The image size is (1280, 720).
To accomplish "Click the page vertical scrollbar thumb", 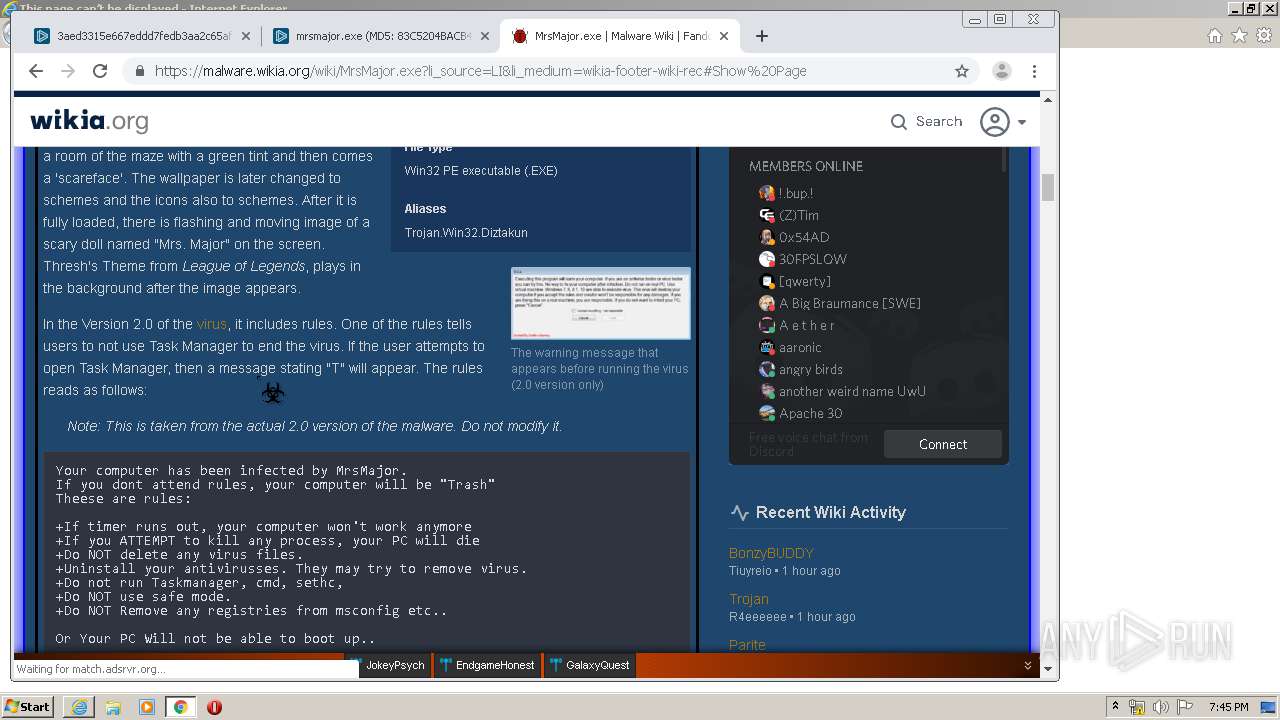I will pos(1048,187).
